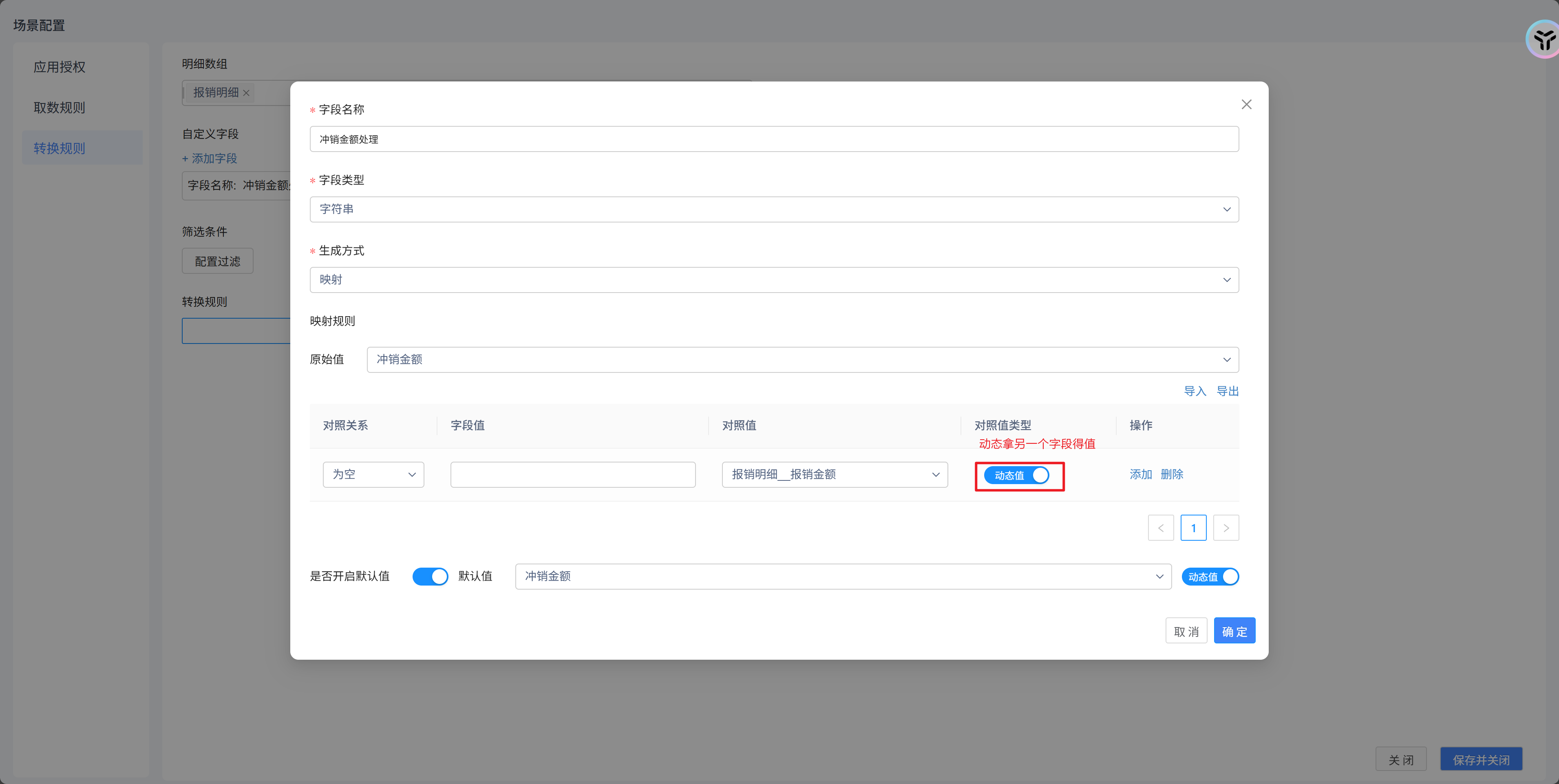
Task: Toggle 动态值 switch beside default value
Action: [x=1210, y=577]
